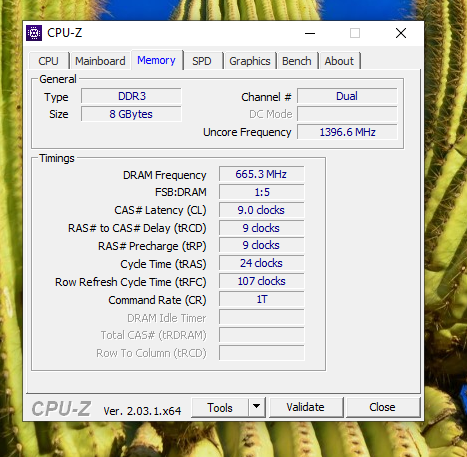
Task: Click the 1396.6 MHz uncore frequency value
Action: pyautogui.click(x=347, y=132)
